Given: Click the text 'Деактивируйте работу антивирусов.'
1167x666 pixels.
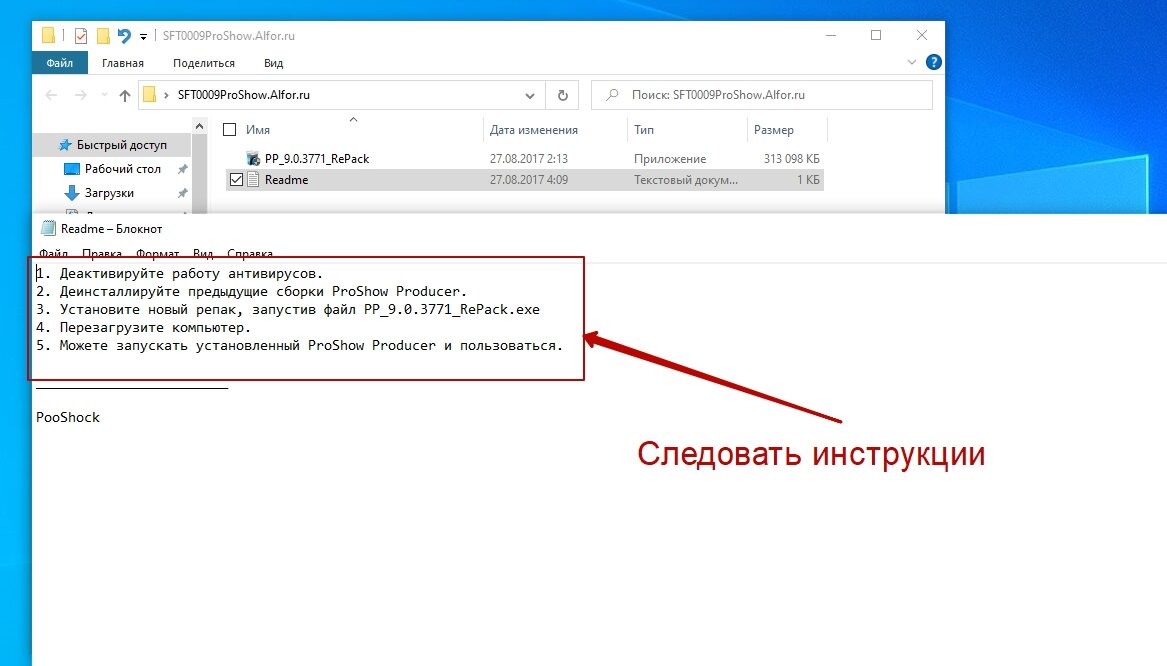Looking at the screenshot, I should [191, 274].
